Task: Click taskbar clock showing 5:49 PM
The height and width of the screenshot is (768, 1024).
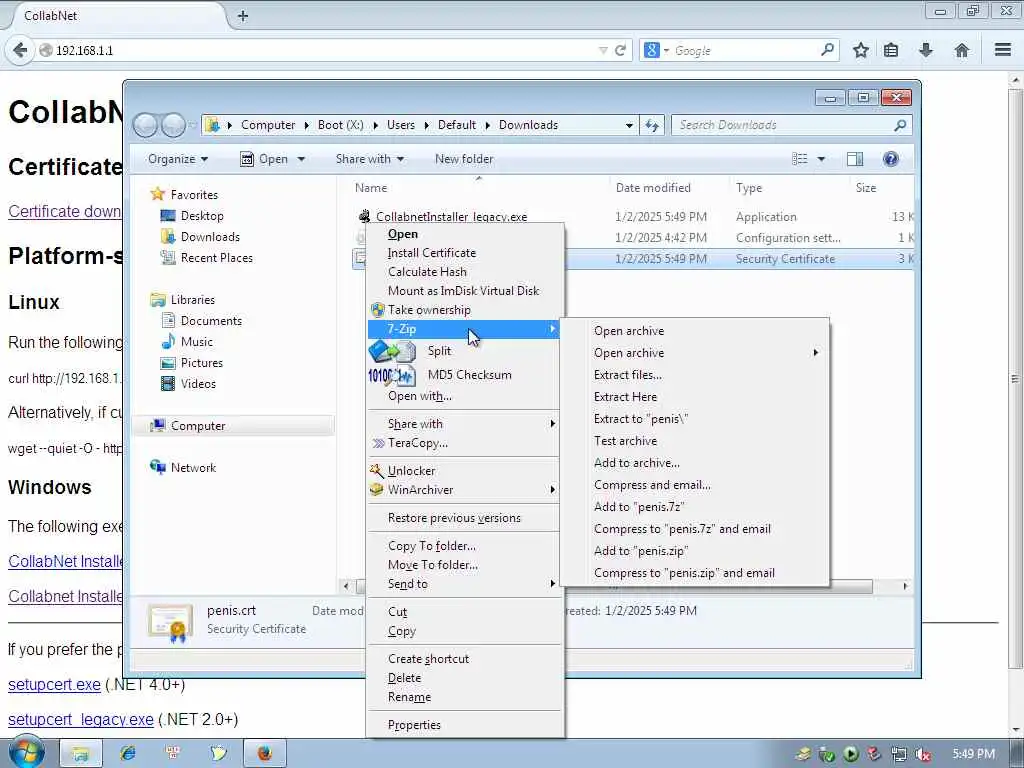Action: [973, 754]
